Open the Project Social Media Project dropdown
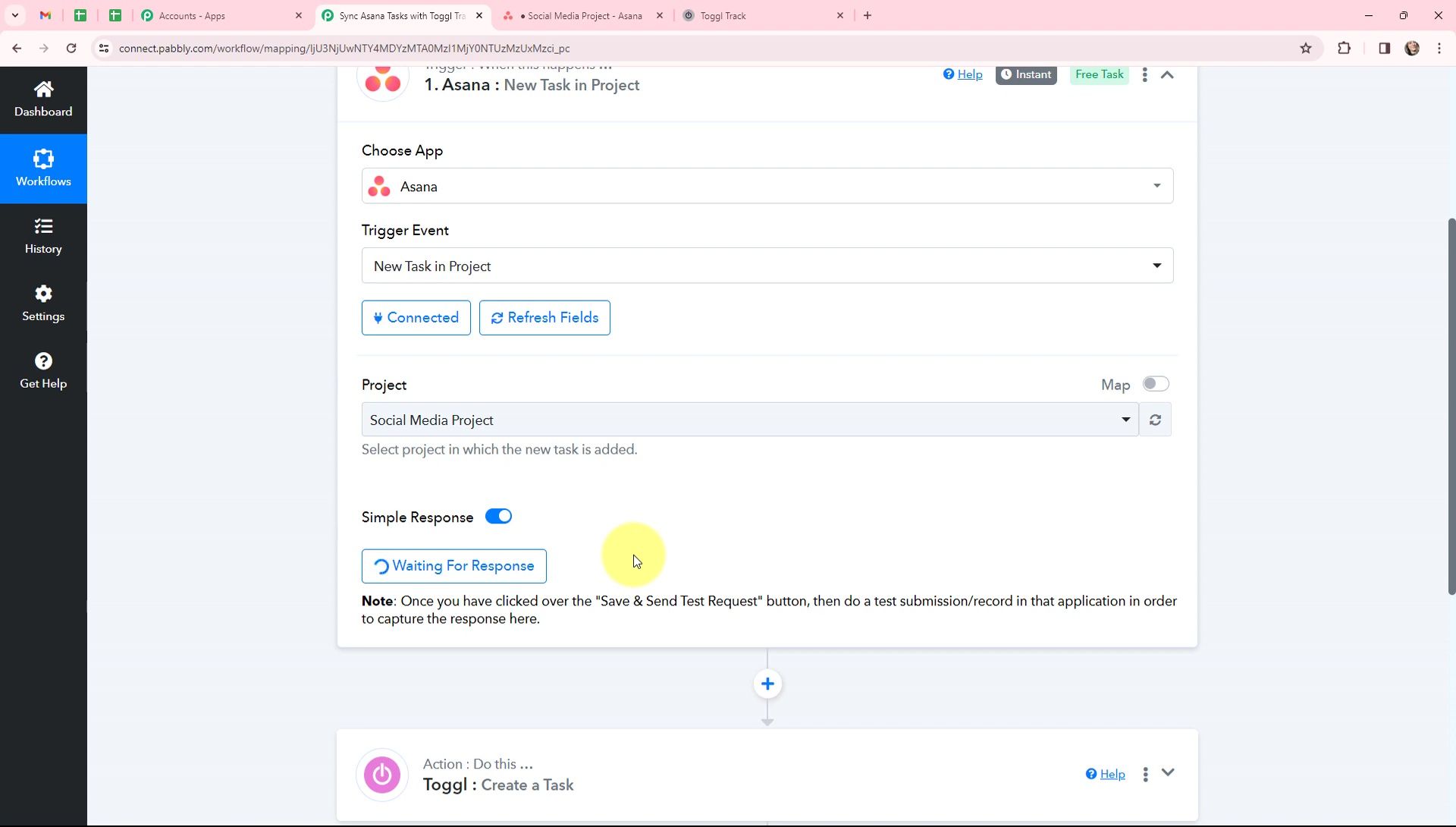 pyautogui.click(x=750, y=420)
